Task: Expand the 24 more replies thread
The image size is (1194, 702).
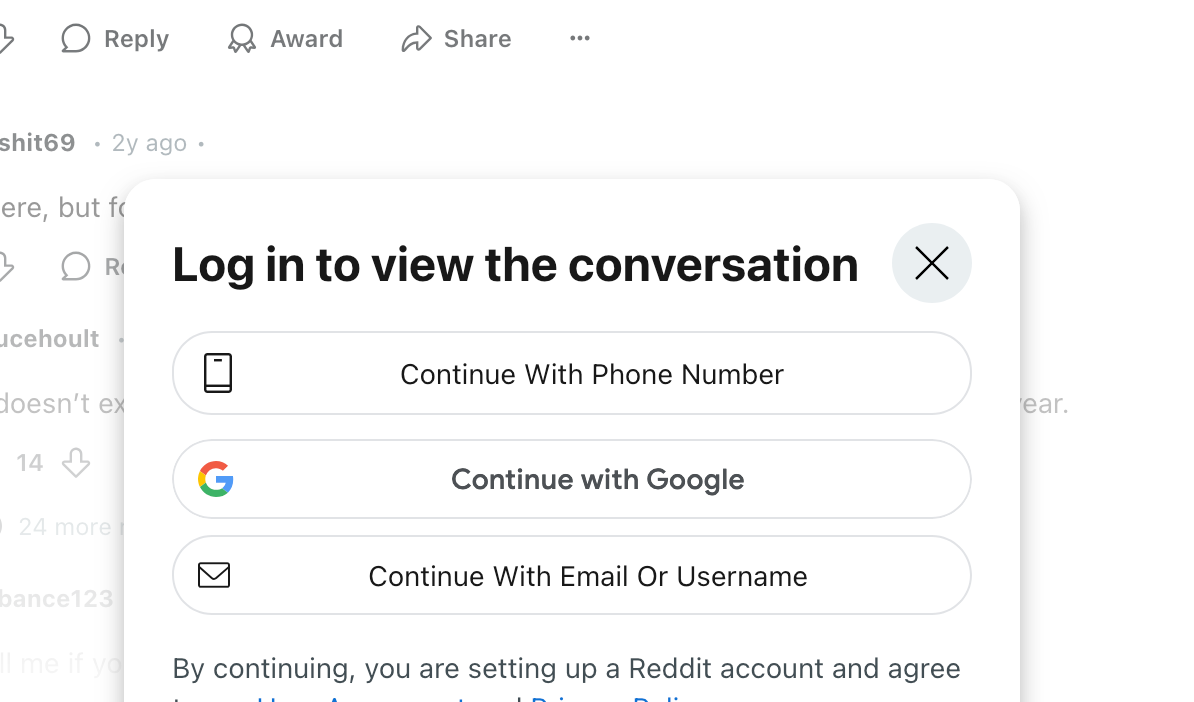Action: pyautogui.click(x=66, y=527)
